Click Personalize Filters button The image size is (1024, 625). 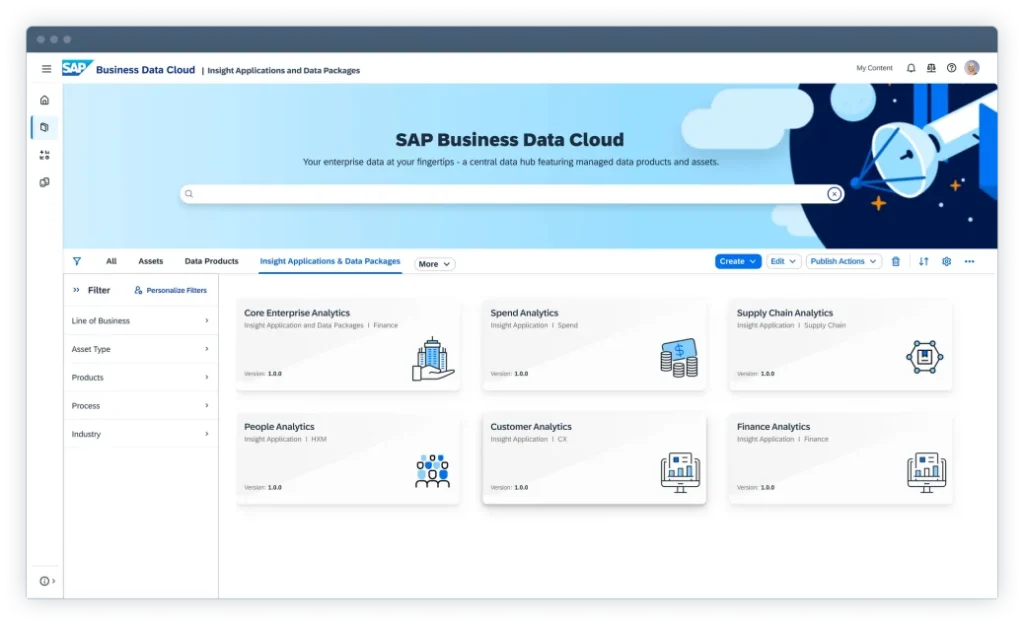coord(171,290)
